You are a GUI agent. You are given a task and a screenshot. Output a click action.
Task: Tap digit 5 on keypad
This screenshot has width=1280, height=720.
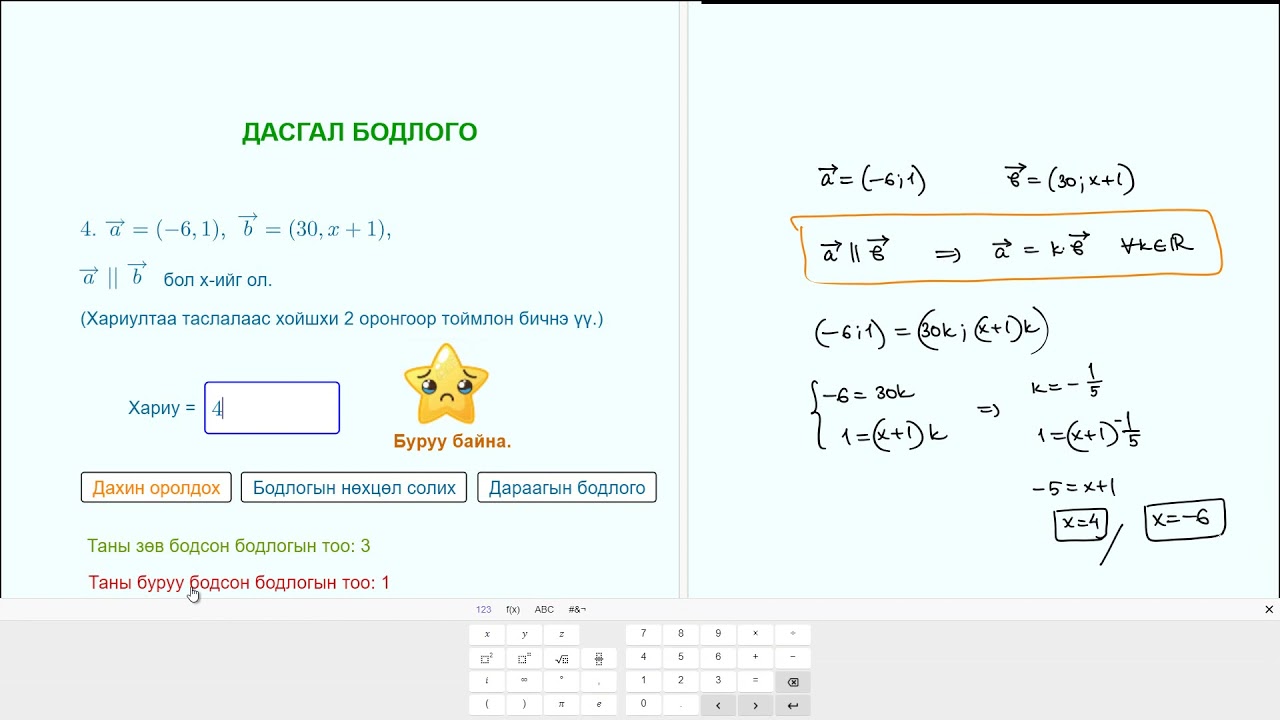point(681,657)
